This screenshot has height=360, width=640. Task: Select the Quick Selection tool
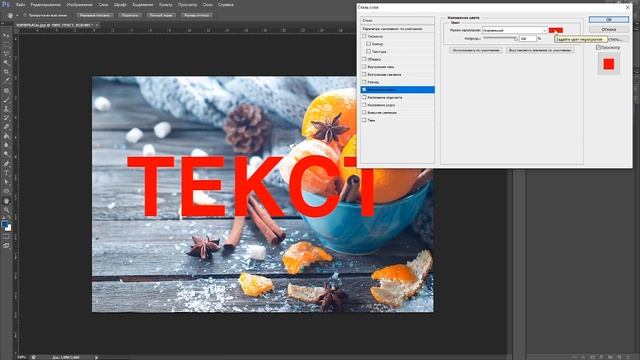coord(6,63)
